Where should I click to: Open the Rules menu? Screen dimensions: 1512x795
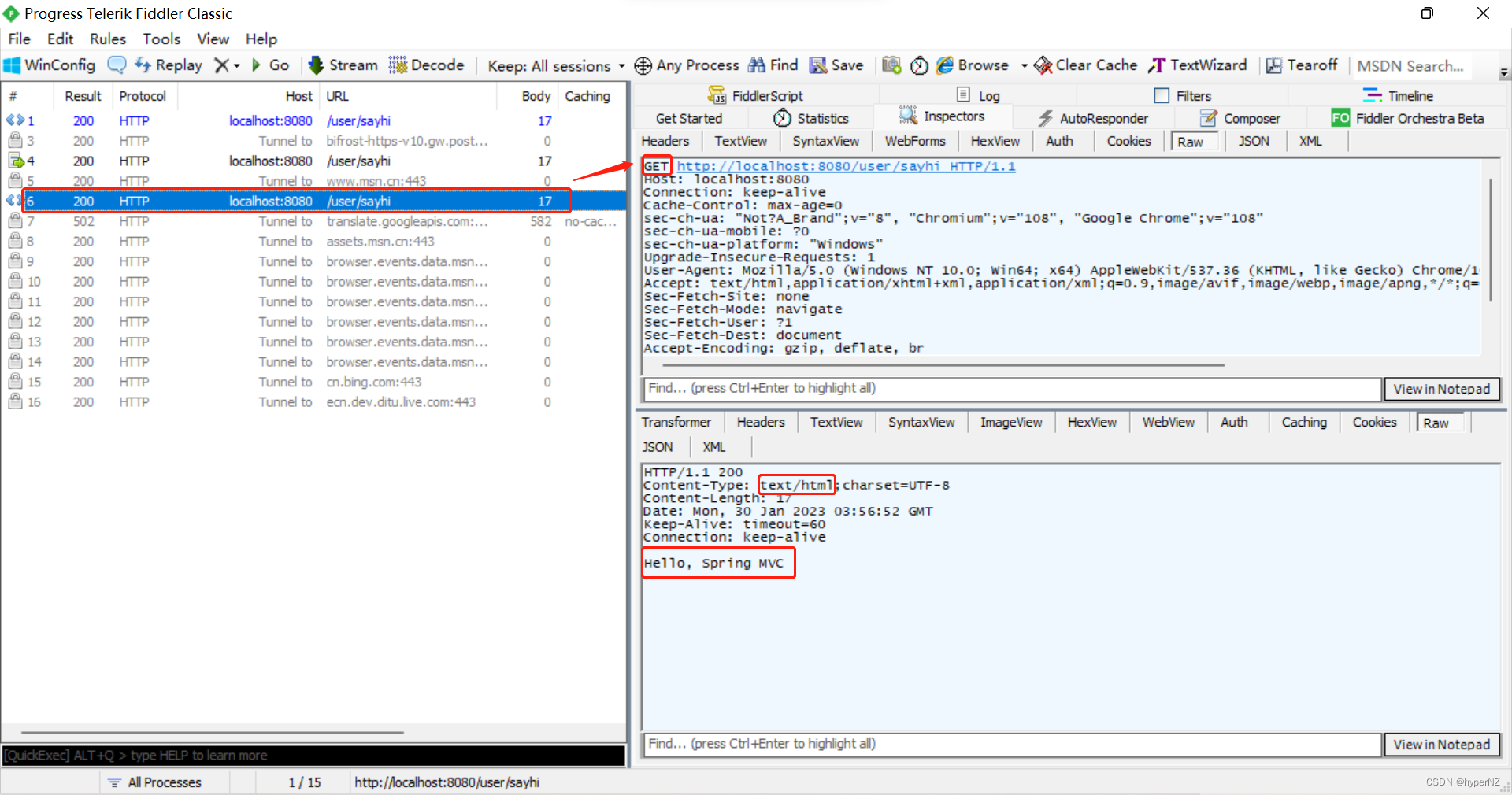(108, 39)
